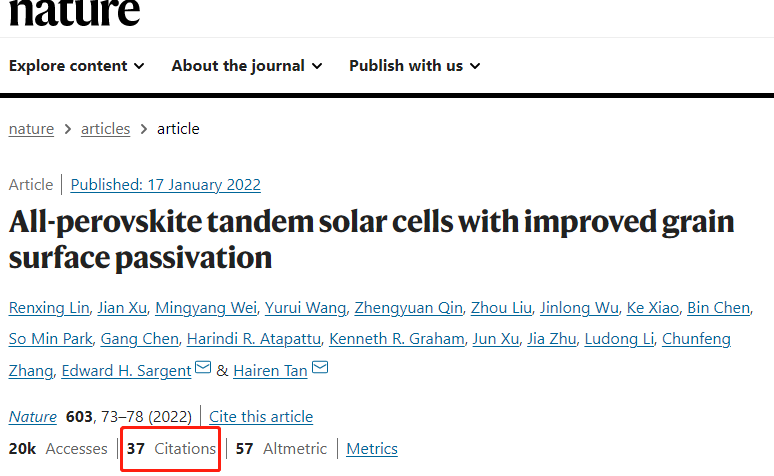This screenshot has height=476, width=774.
Task: Click the Hairen Tan author link
Action: click(270, 371)
